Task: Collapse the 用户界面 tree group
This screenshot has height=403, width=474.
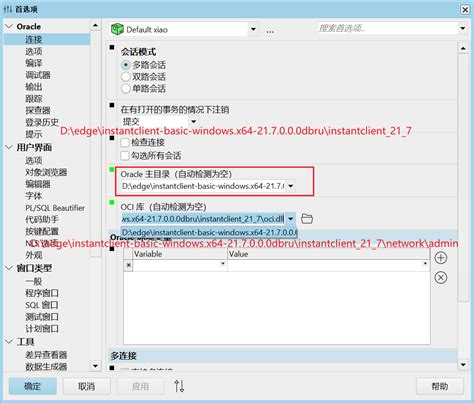Action: [x=9, y=147]
